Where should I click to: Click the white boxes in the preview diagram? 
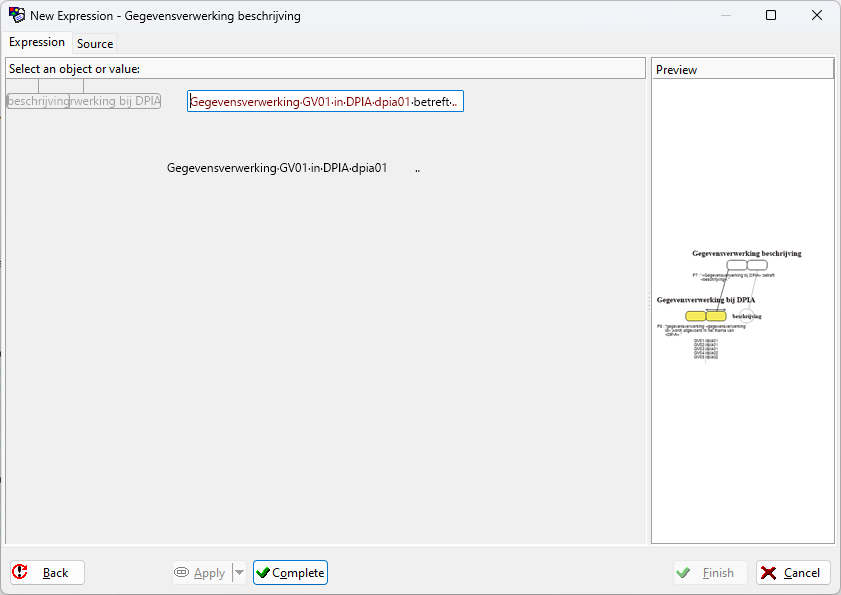(747, 265)
